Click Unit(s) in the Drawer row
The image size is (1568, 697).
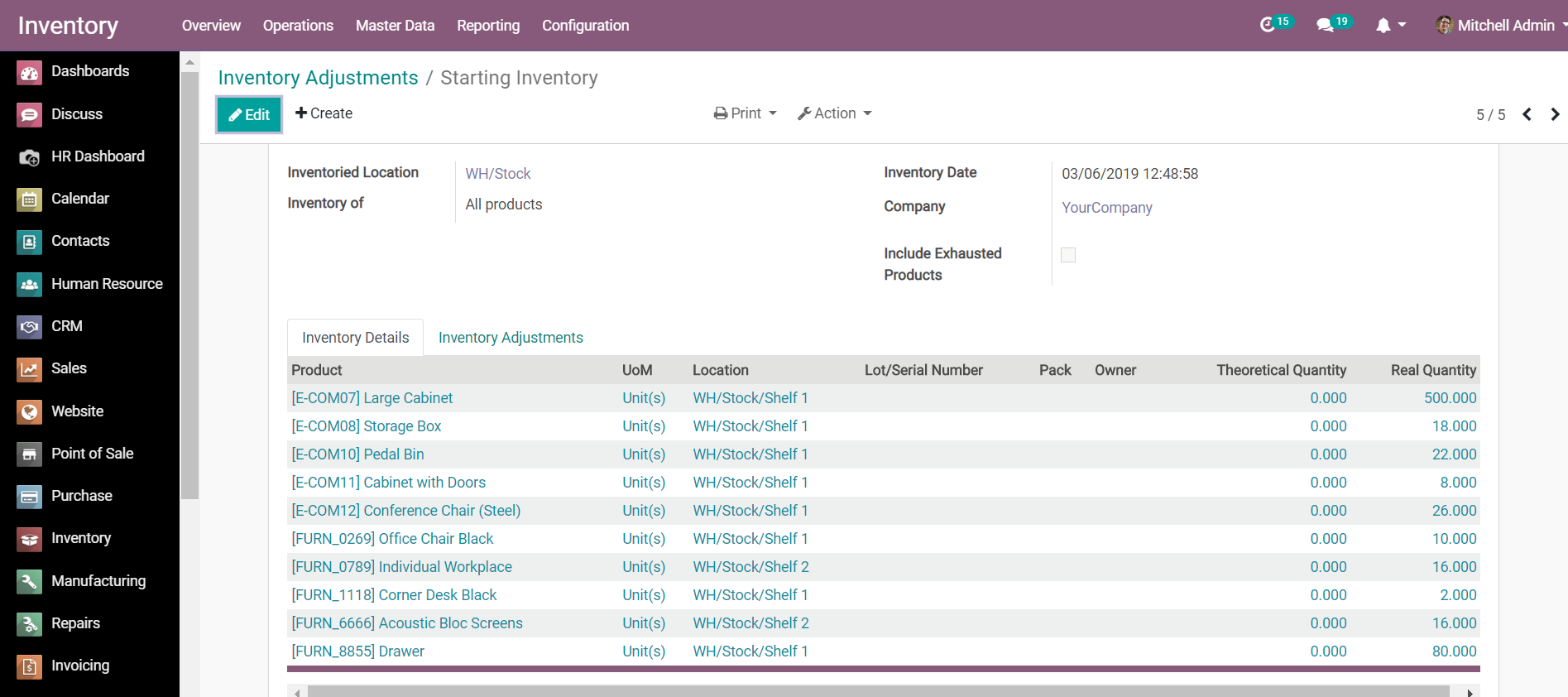click(644, 651)
